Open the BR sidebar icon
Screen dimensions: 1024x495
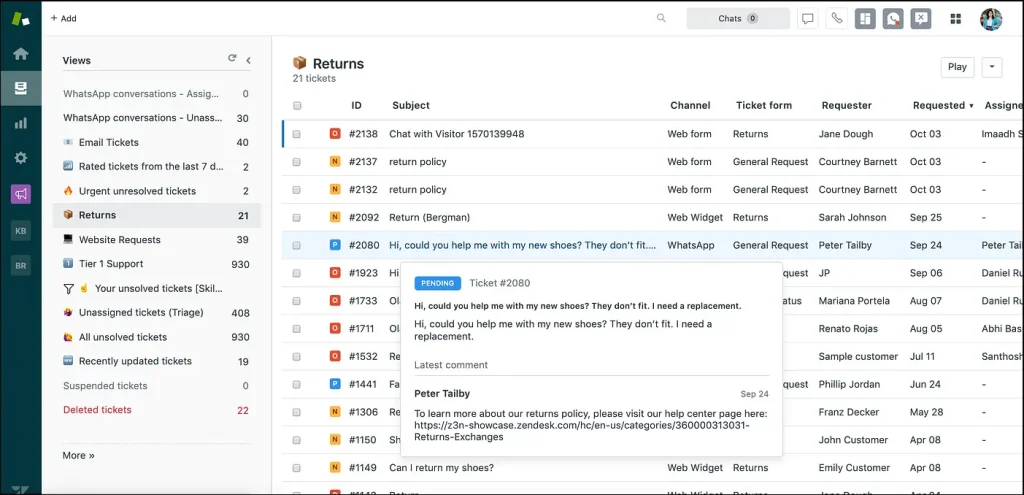pyautogui.click(x=21, y=266)
